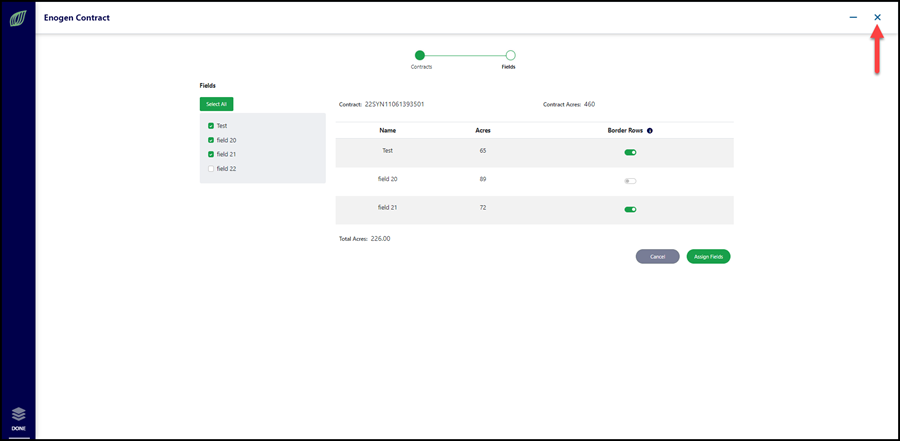Click the Select All button
This screenshot has width=900, height=441.
[x=216, y=105]
